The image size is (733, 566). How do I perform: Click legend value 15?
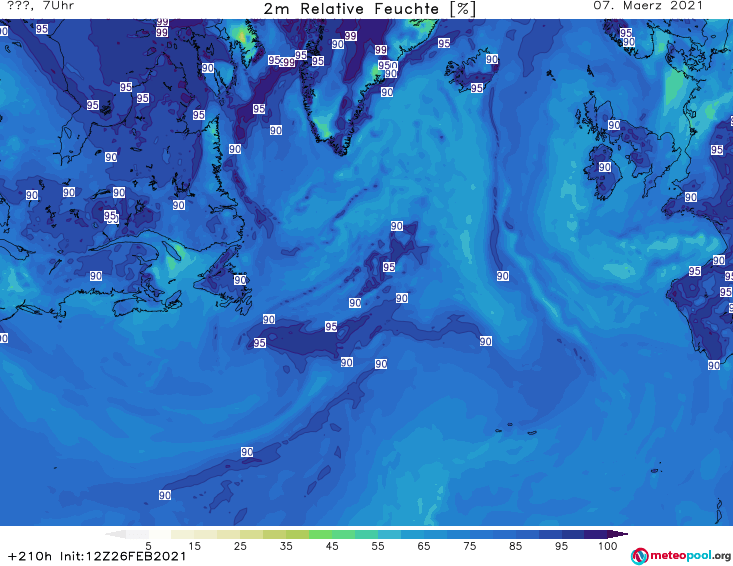(194, 546)
